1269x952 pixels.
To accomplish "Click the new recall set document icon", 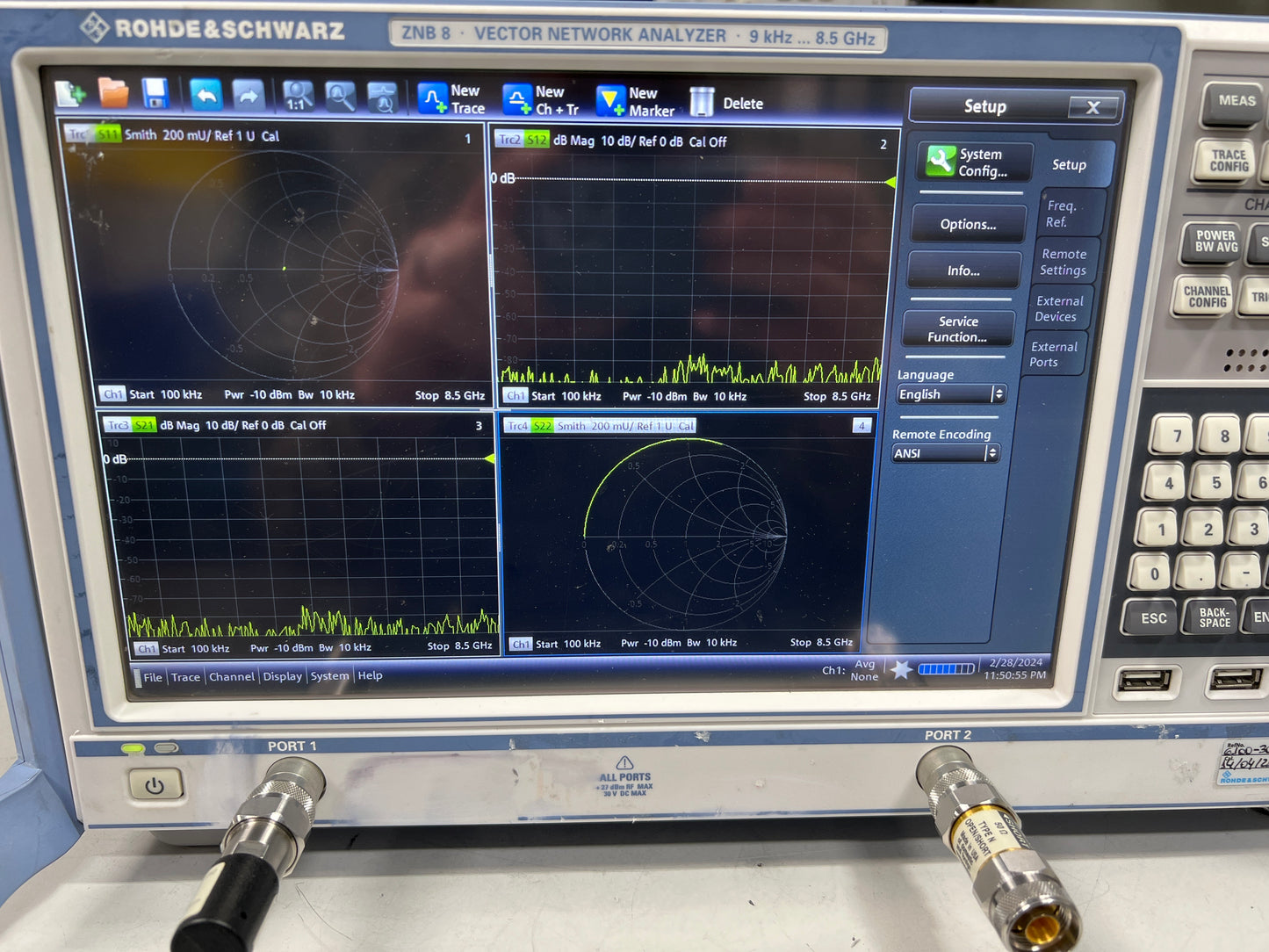I will coord(70,94).
